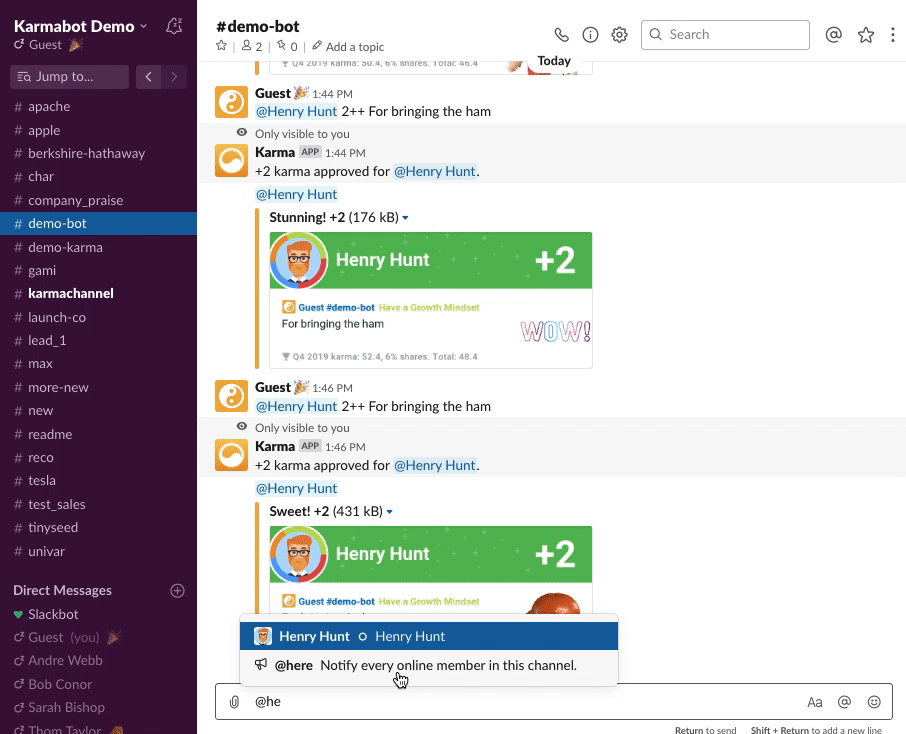Screen dimensions: 906x734
Task: Open the more-new channel
Action: tap(98, 387)
